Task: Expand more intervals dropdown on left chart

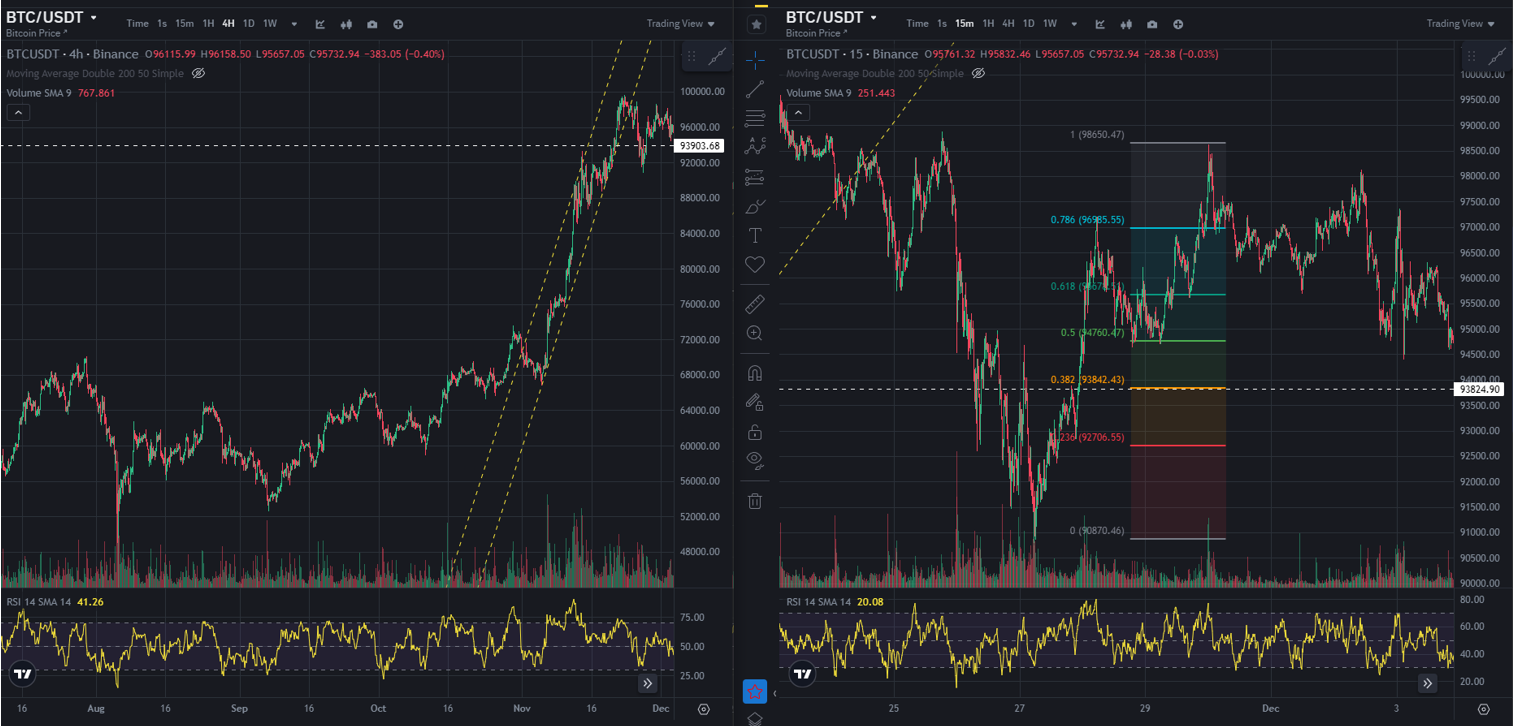Action: [294, 24]
